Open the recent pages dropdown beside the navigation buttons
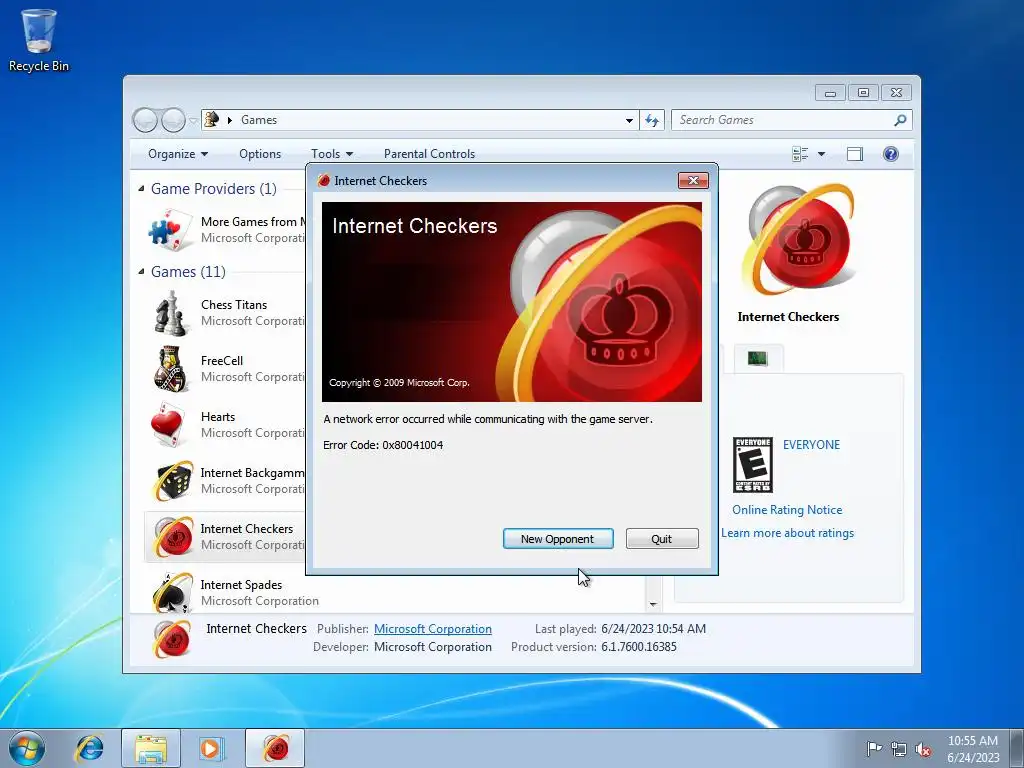Screen dimensions: 1024x768 click(193, 121)
